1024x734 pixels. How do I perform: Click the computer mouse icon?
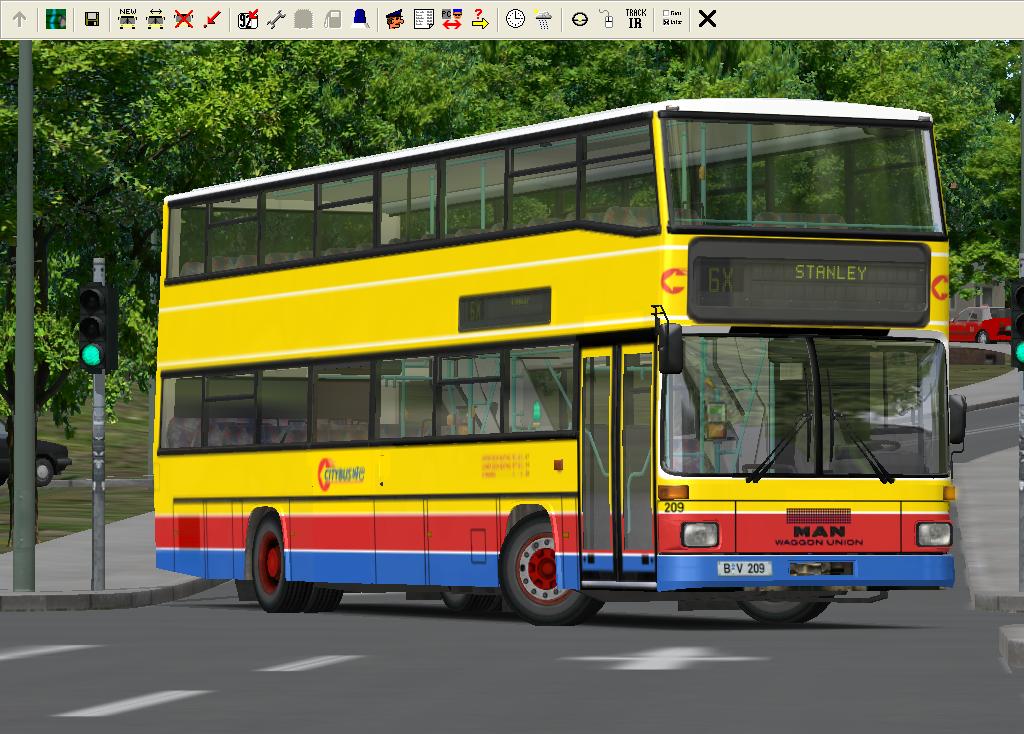click(x=607, y=19)
